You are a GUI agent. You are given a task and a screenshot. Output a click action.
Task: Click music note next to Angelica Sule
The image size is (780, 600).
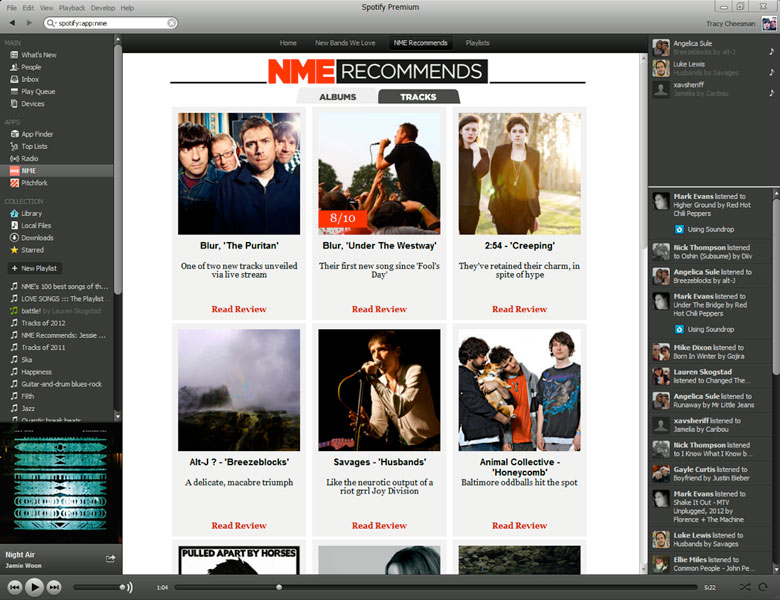point(771,51)
